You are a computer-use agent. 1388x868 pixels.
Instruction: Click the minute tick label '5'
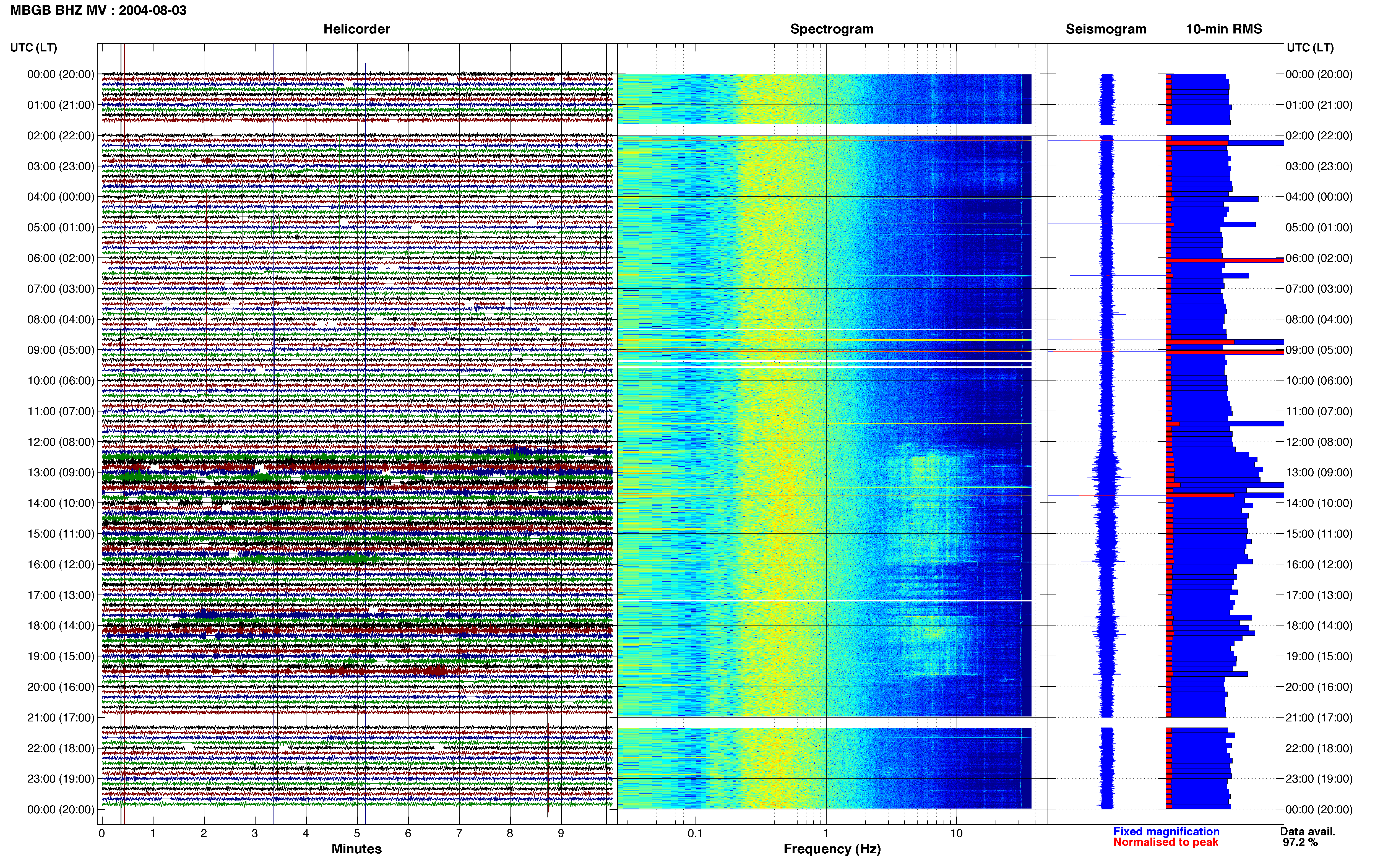(357, 833)
